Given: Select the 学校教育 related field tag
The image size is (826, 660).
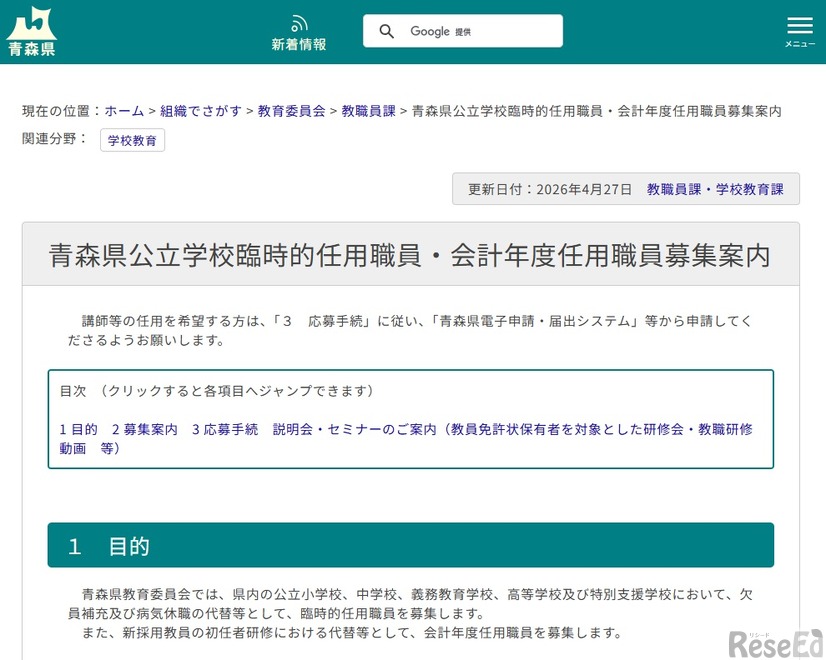Looking at the screenshot, I should pos(132,141).
